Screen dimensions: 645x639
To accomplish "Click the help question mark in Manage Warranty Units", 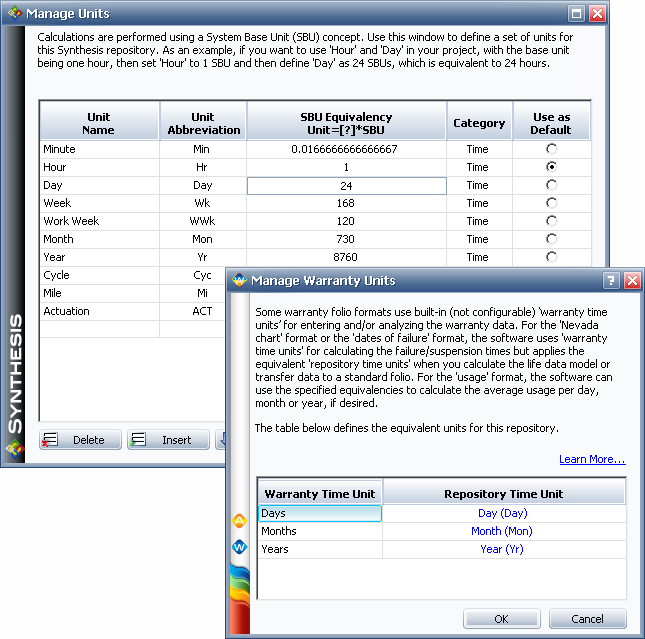I will (611, 281).
